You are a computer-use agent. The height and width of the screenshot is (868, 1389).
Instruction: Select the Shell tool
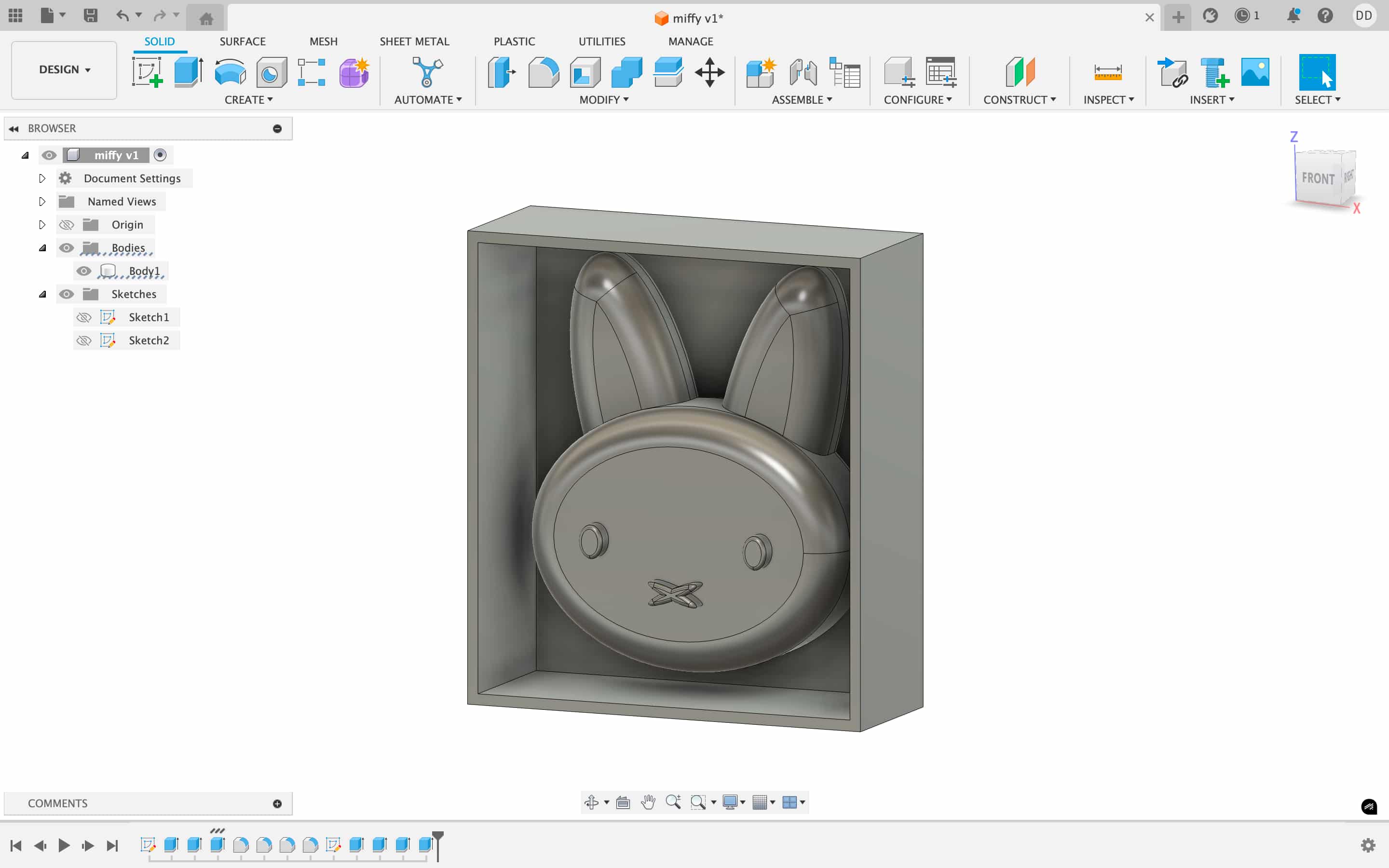[x=585, y=72]
